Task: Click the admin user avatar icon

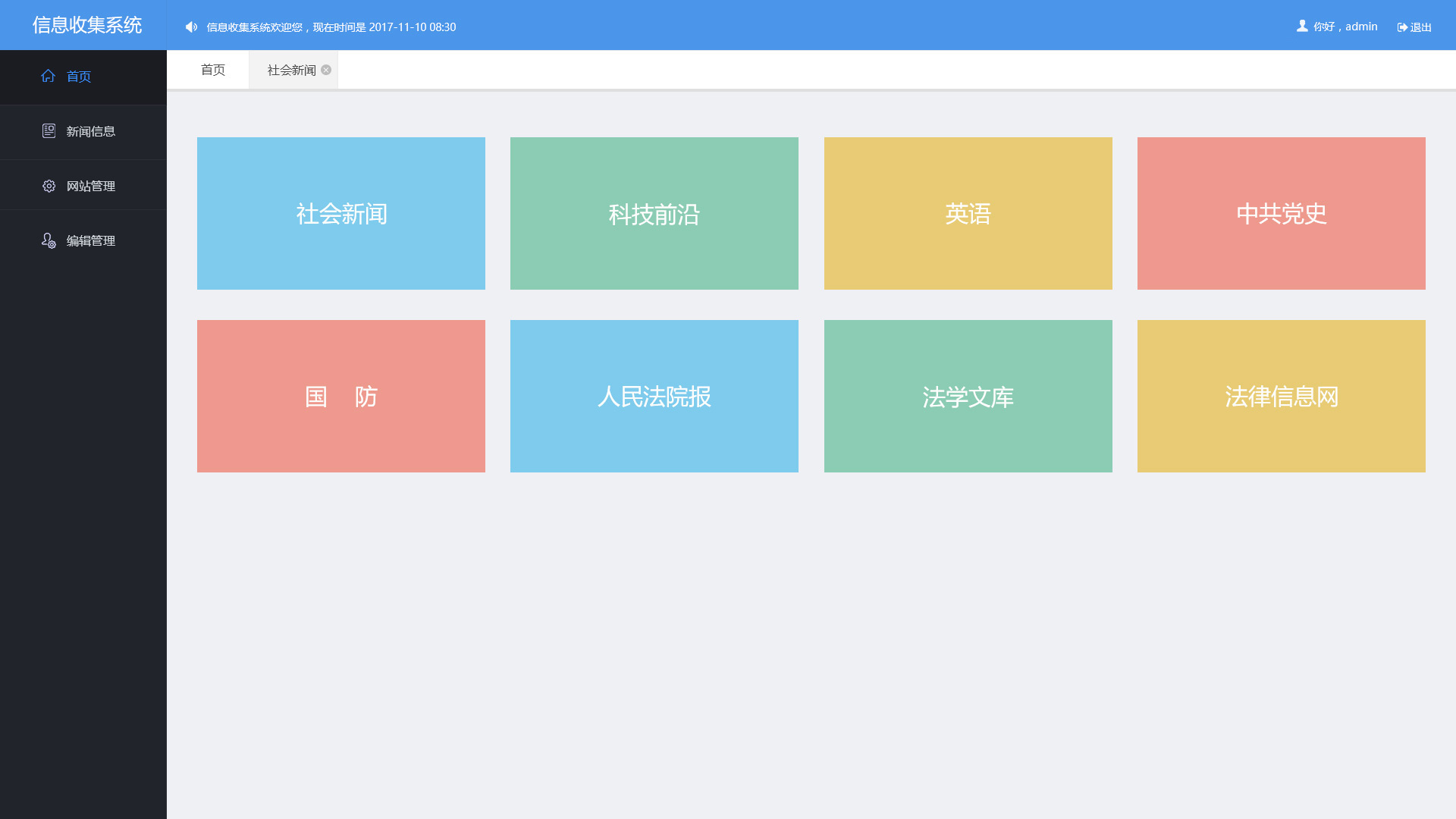Action: pyautogui.click(x=1302, y=26)
